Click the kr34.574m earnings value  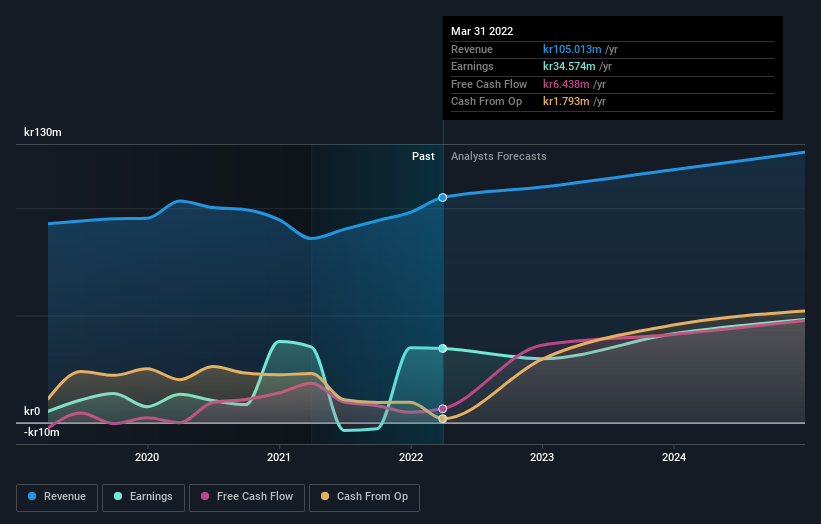569,66
